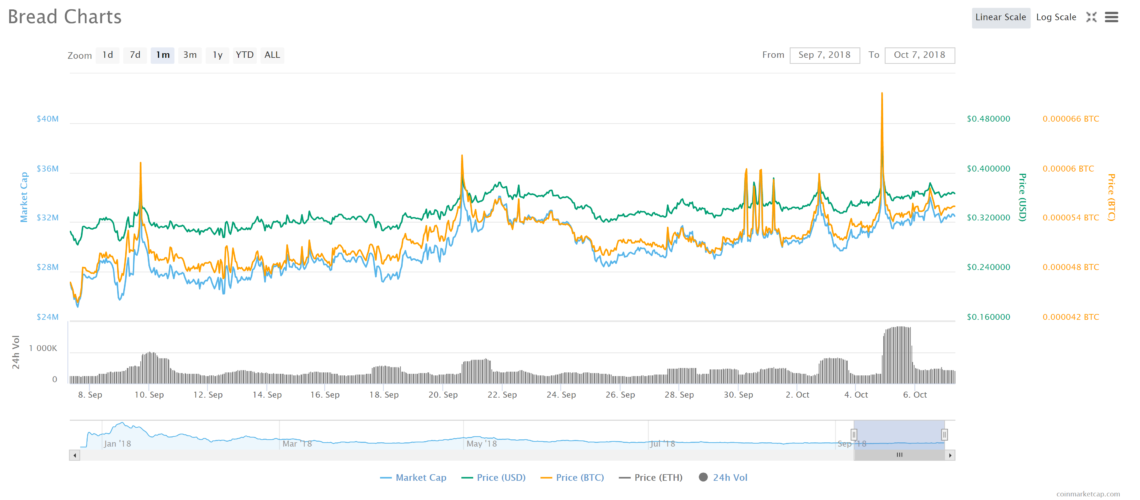This screenshot has width=1140, height=500.
Task: Click the right scrollbar arrow of navigator
Action: (950, 455)
